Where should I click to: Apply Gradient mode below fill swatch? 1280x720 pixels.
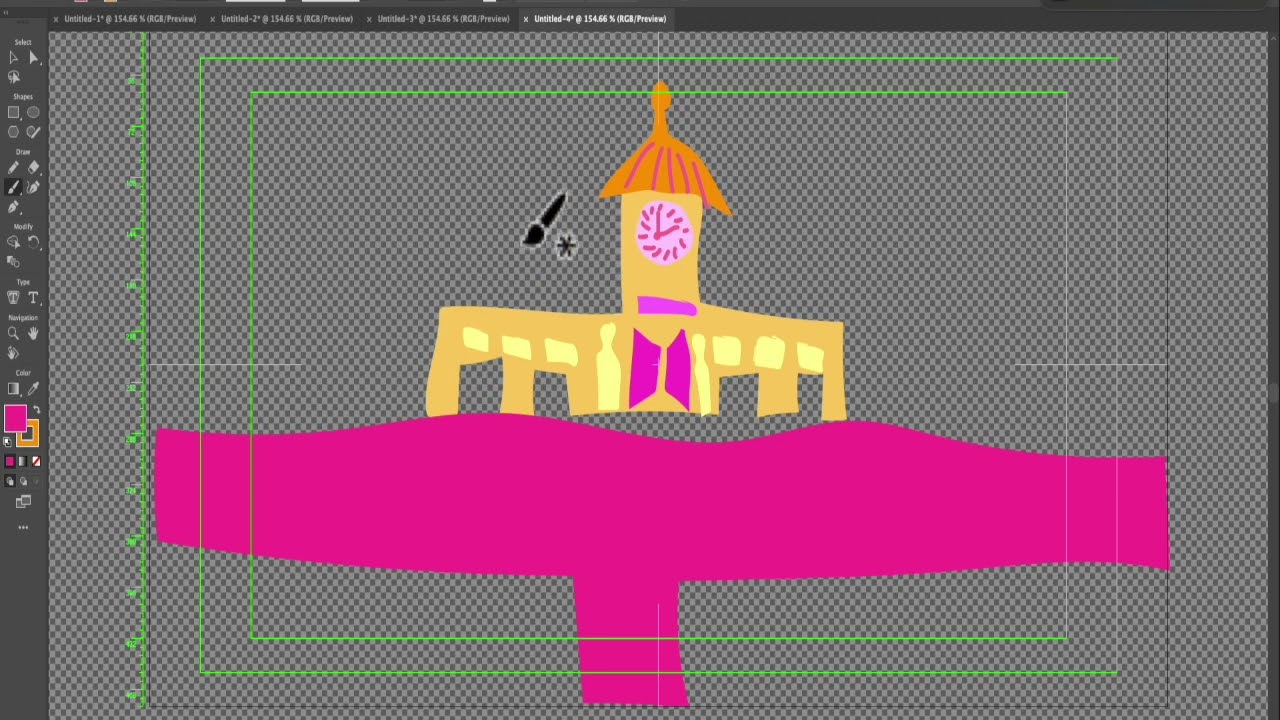pos(23,461)
